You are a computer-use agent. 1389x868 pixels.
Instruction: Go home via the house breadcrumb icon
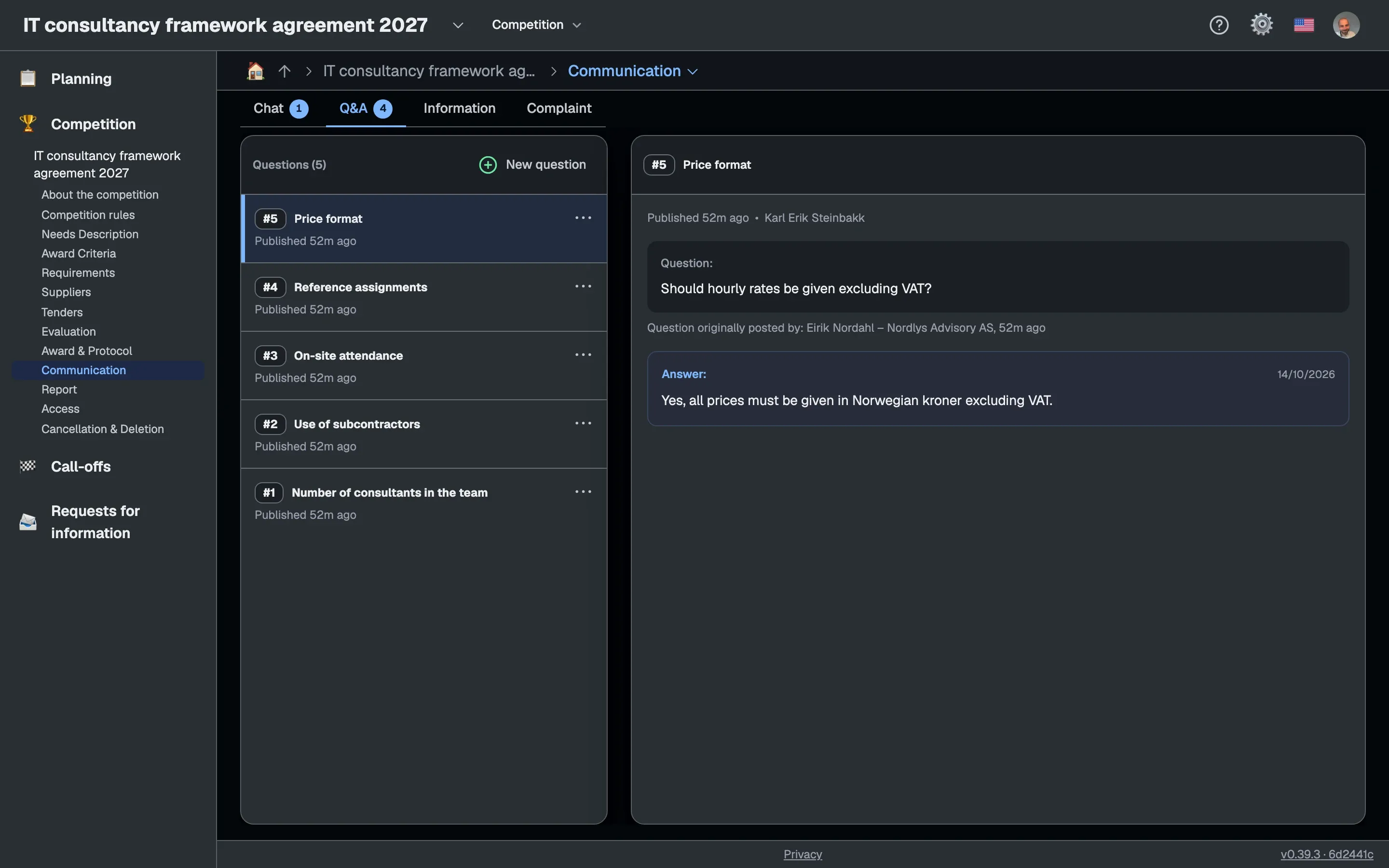(256, 70)
